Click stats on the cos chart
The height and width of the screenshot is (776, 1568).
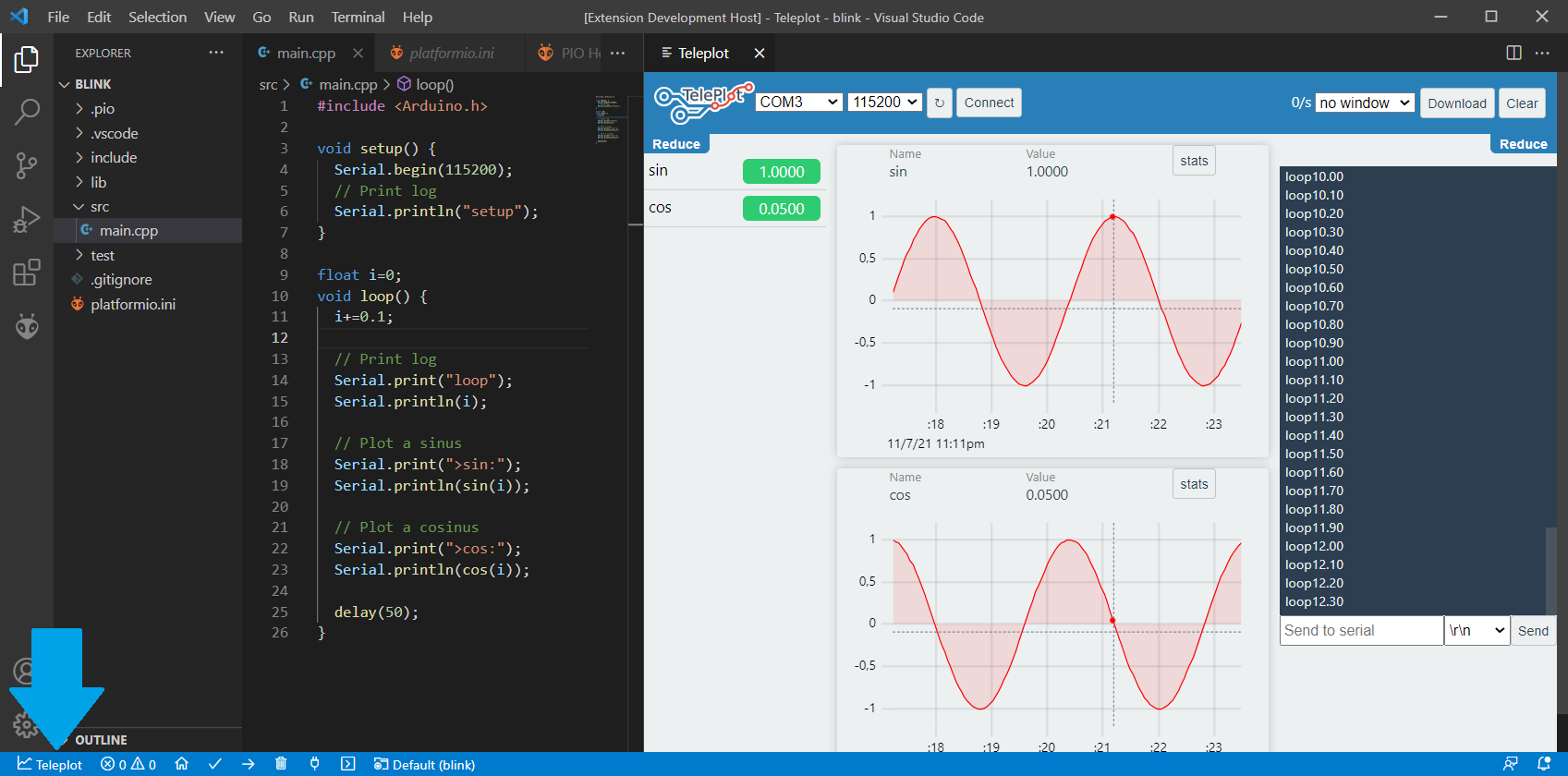[x=1194, y=484]
